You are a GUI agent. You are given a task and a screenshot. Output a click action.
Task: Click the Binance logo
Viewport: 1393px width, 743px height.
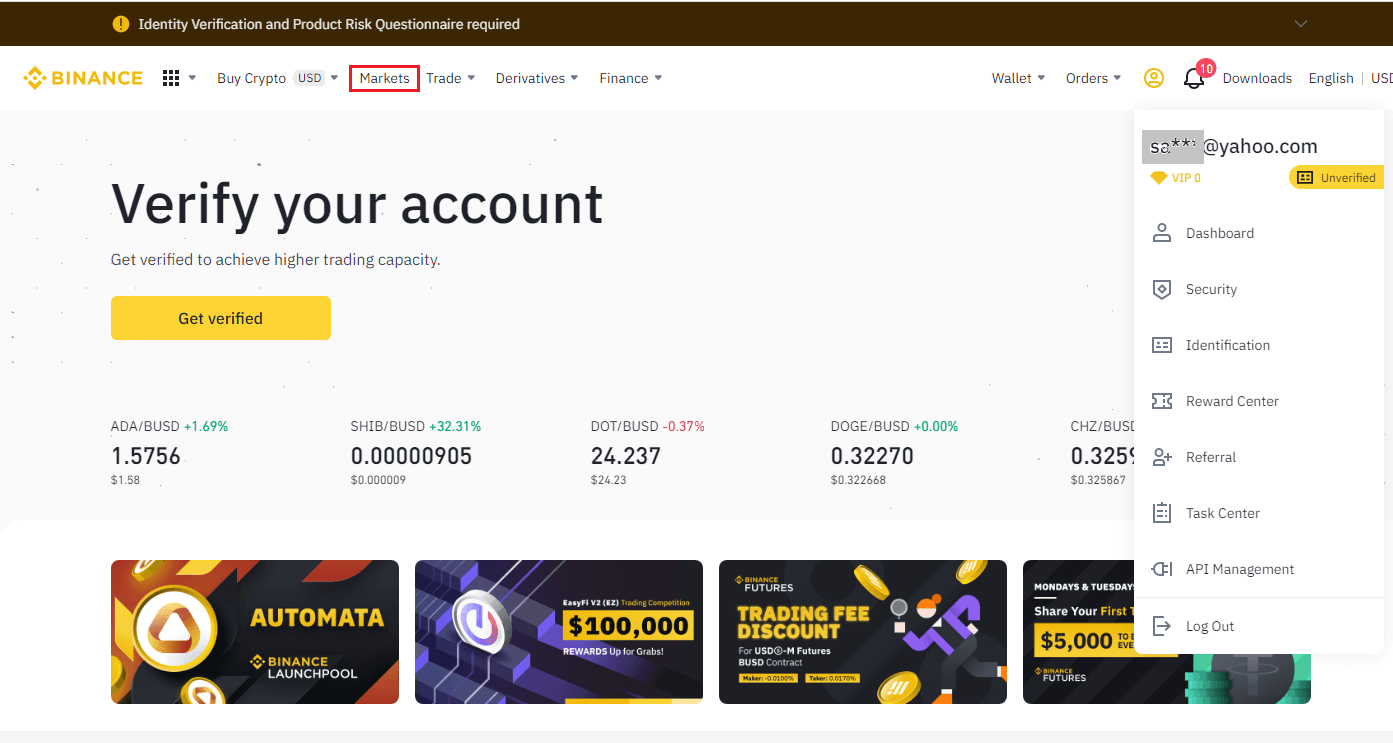click(83, 78)
